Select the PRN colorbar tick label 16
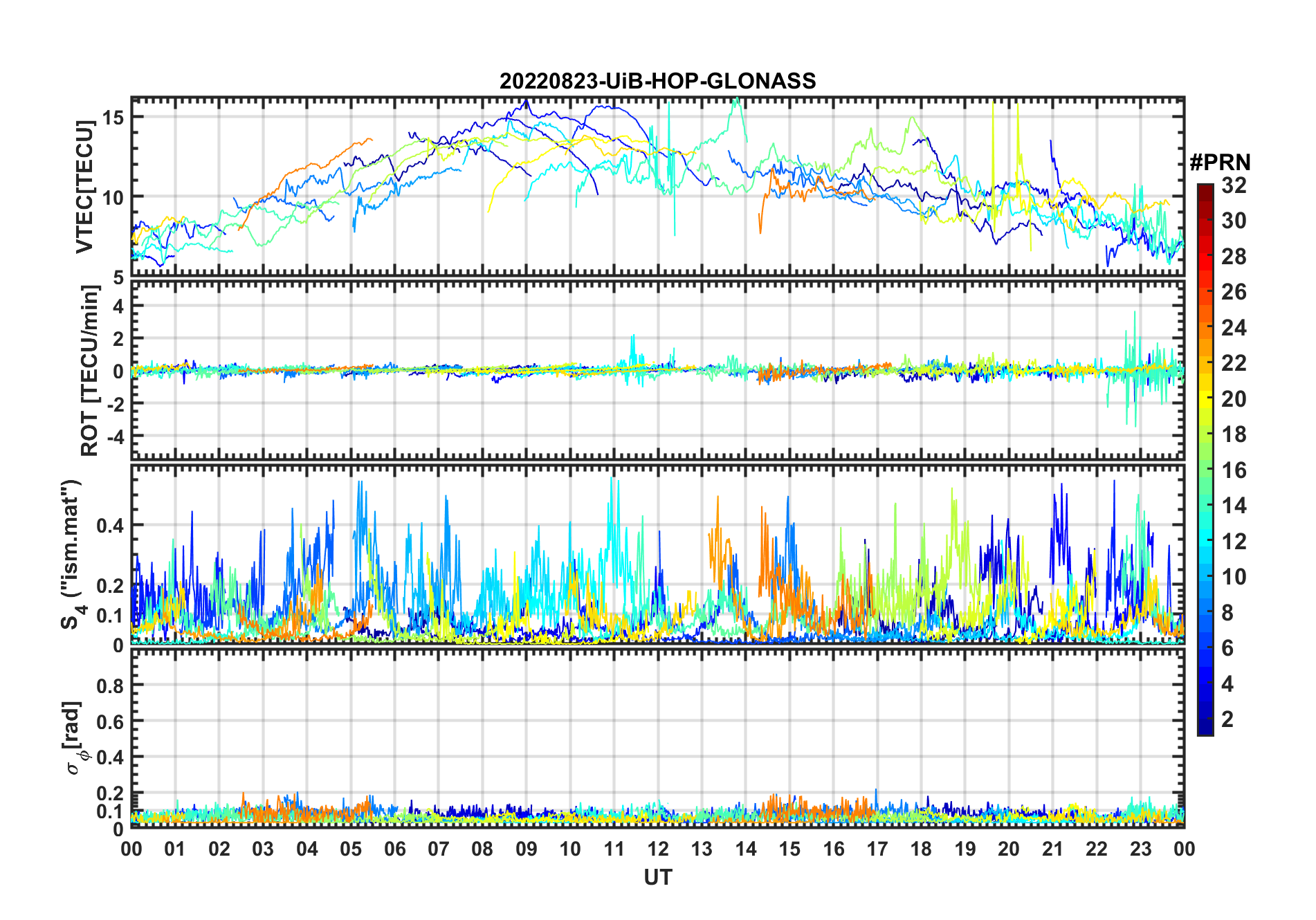1316x920 pixels. coord(1234,470)
